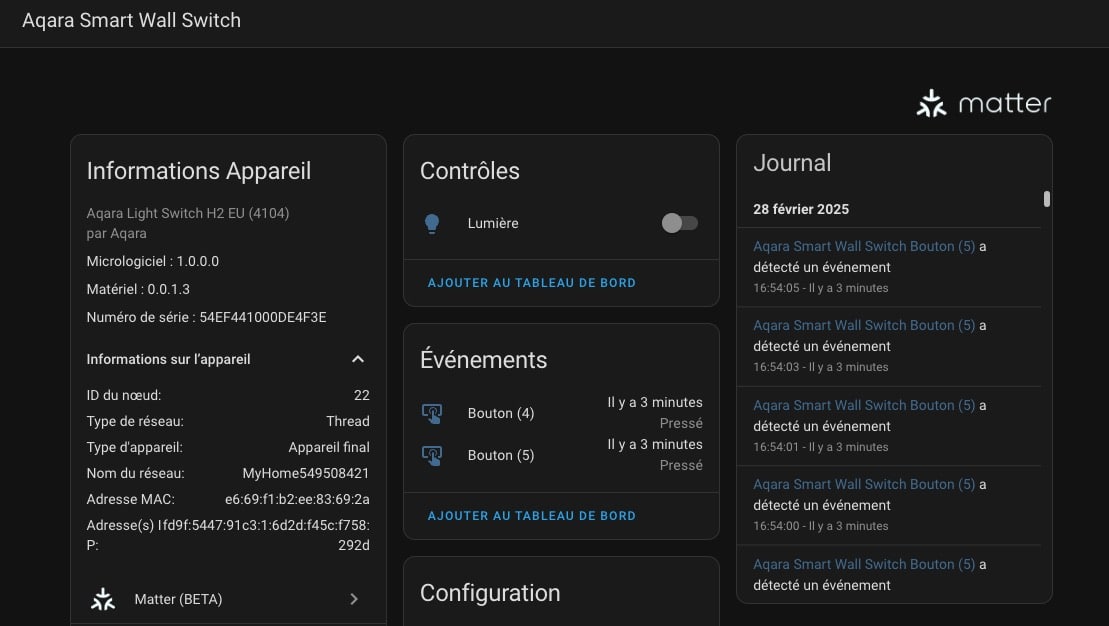Click the par Aqara manufacturer text
The width and height of the screenshot is (1109, 626).
117,233
